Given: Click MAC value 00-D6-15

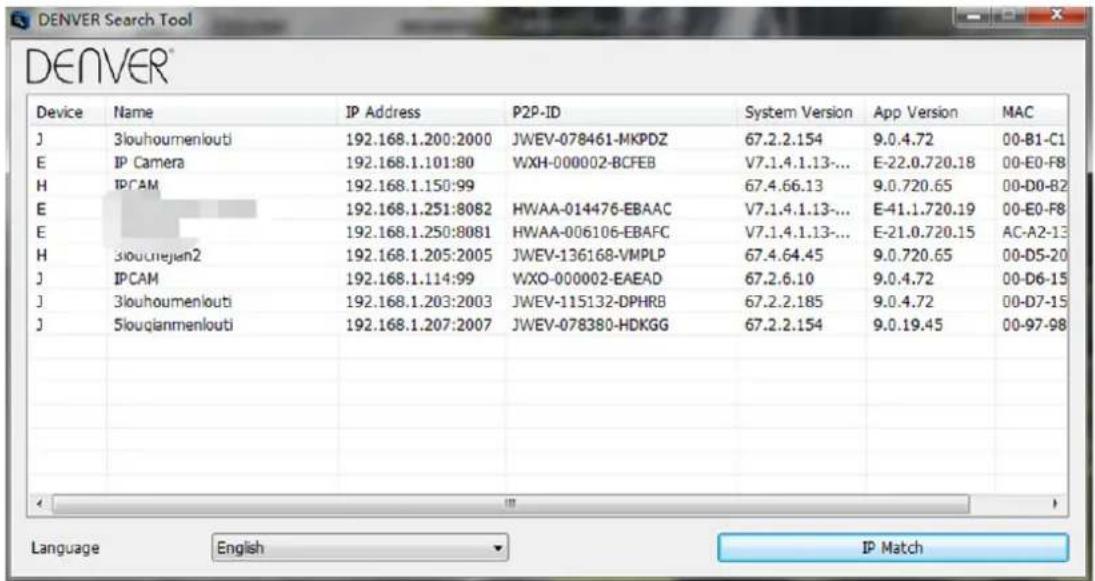Looking at the screenshot, I should [1034, 279].
